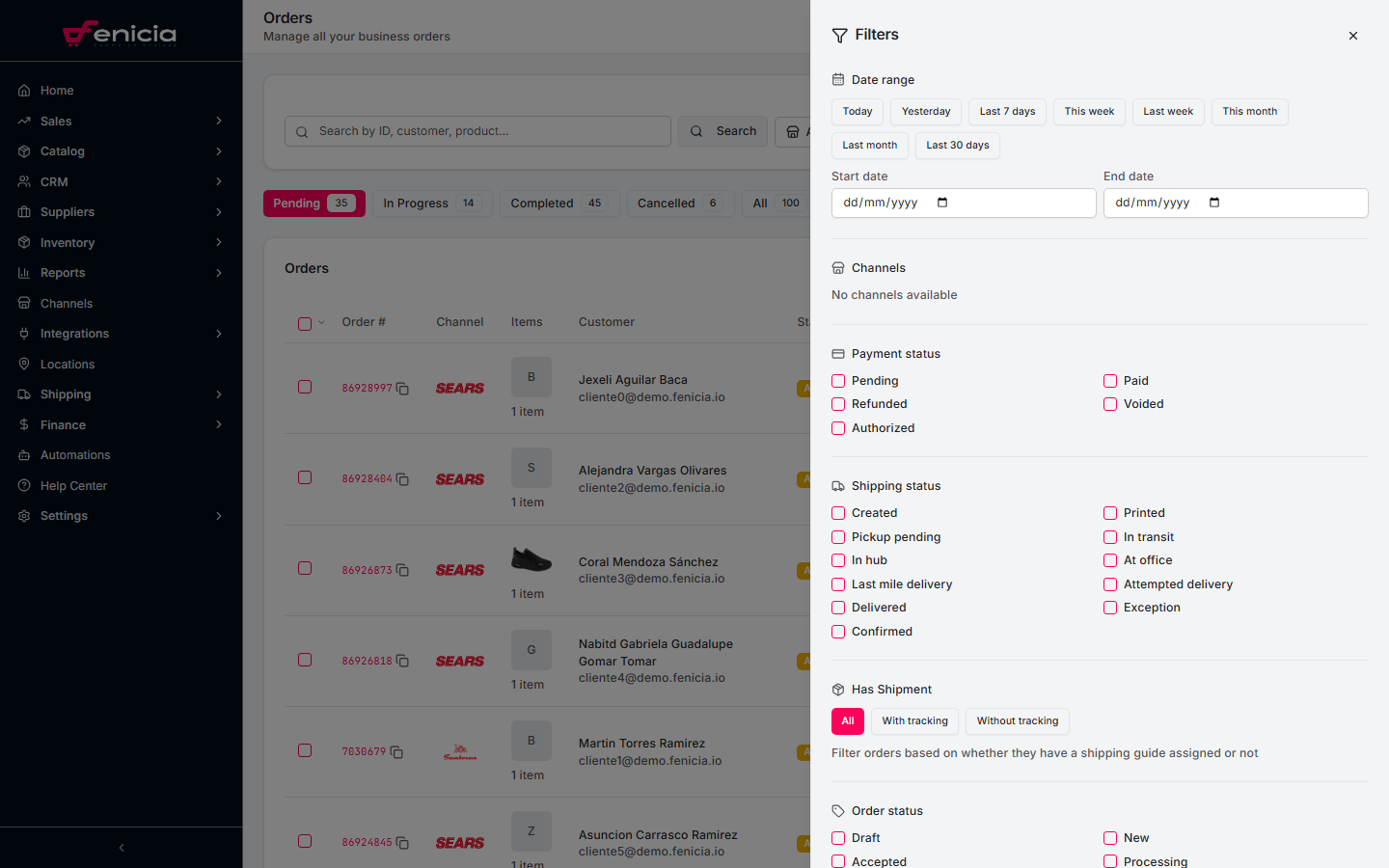Enable the In transit shipping filter
The height and width of the screenshot is (868, 1389).
(1110, 537)
